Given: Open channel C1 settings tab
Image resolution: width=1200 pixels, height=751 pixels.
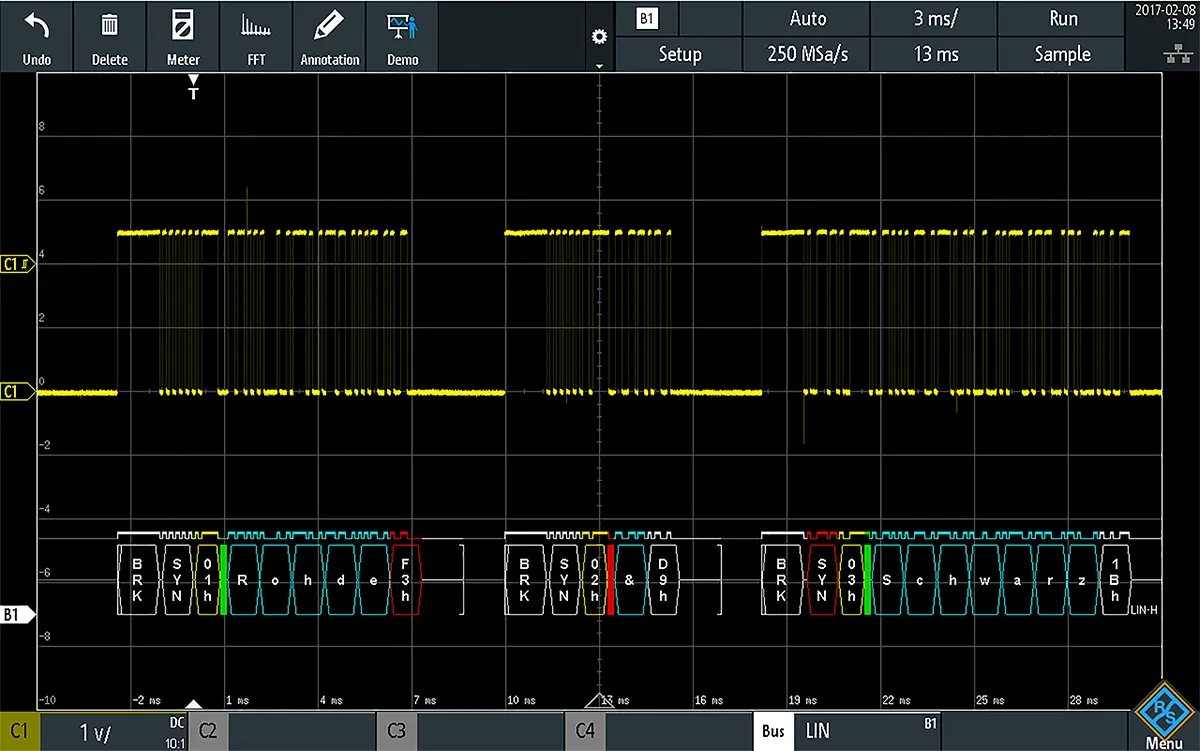Looking at the screenshot, I should click(20, 732).
